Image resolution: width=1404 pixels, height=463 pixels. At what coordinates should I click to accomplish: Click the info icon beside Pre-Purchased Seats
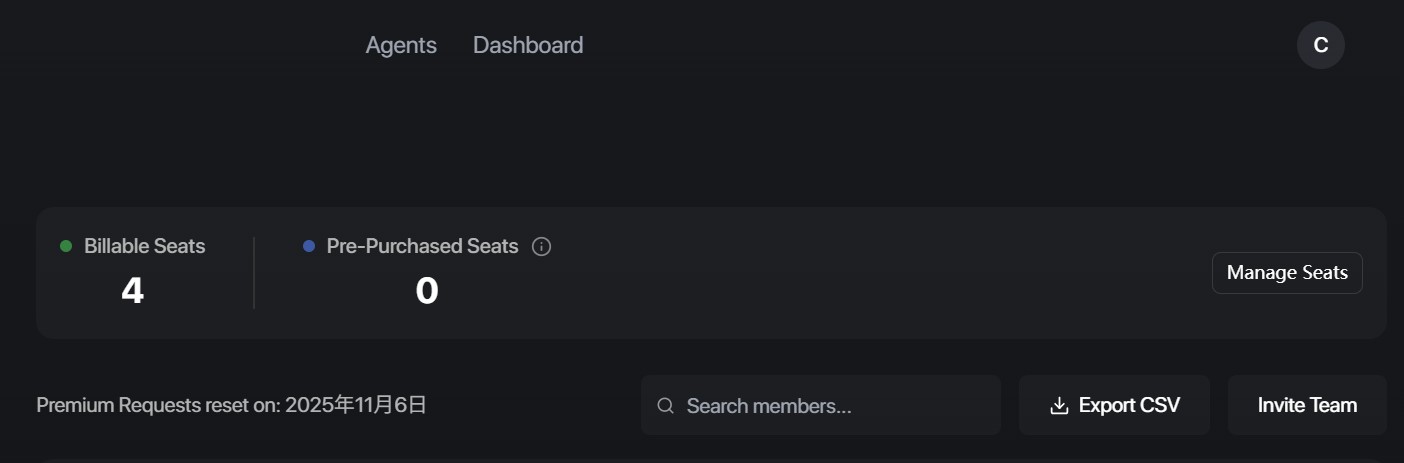pyautogui.click(x=541, y=246)
